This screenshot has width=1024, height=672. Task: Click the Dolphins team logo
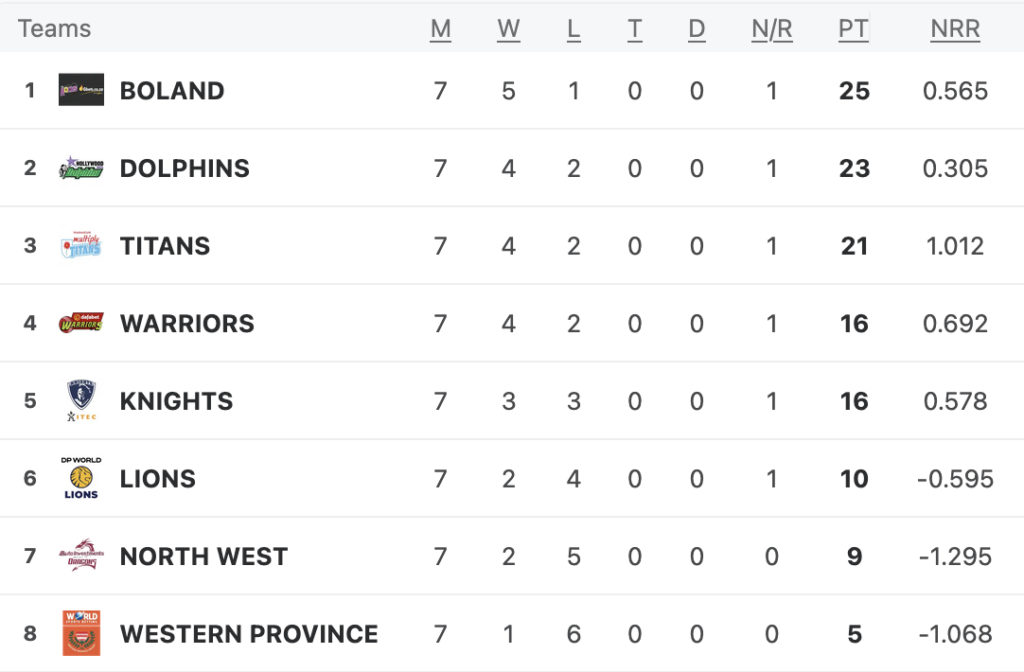(81, 168)
